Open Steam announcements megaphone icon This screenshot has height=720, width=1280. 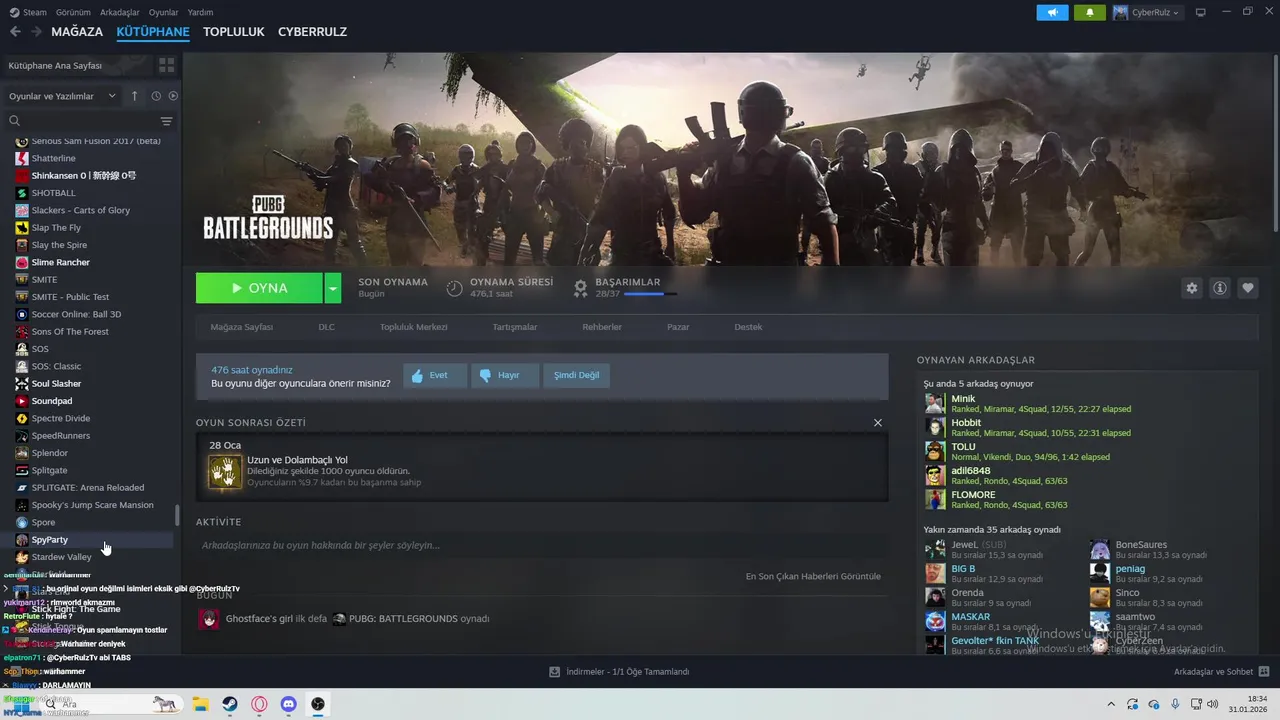(x=1052, y=12)
